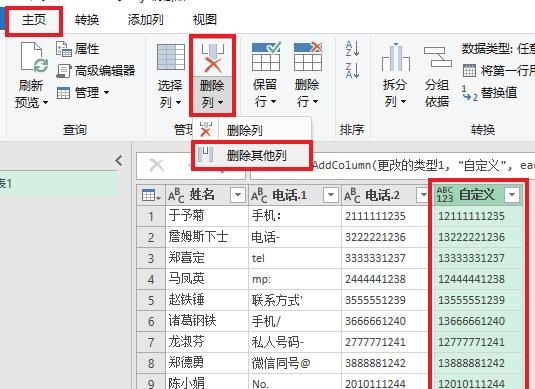Switch to the 转换 tab
535x389 pixels.
point(87,20)
